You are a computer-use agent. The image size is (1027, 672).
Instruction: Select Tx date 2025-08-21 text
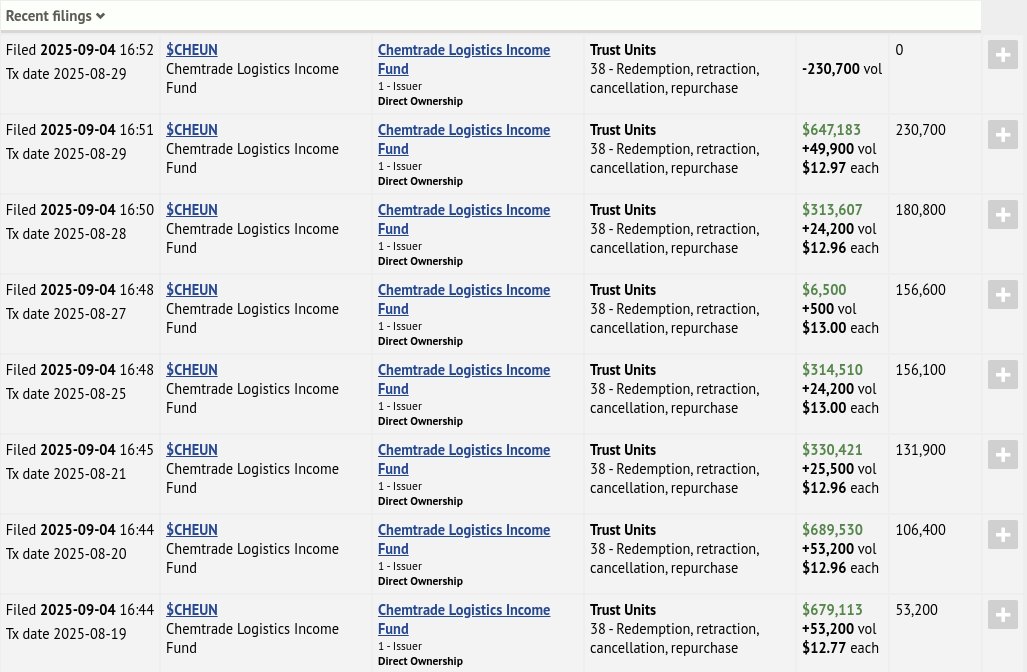pos(66,473)
